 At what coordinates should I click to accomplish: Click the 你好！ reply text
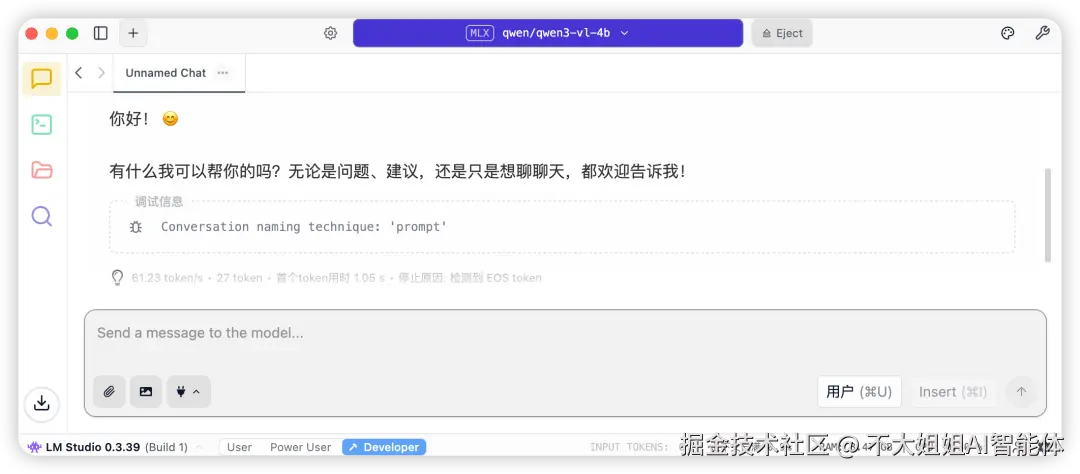[130, 118]
